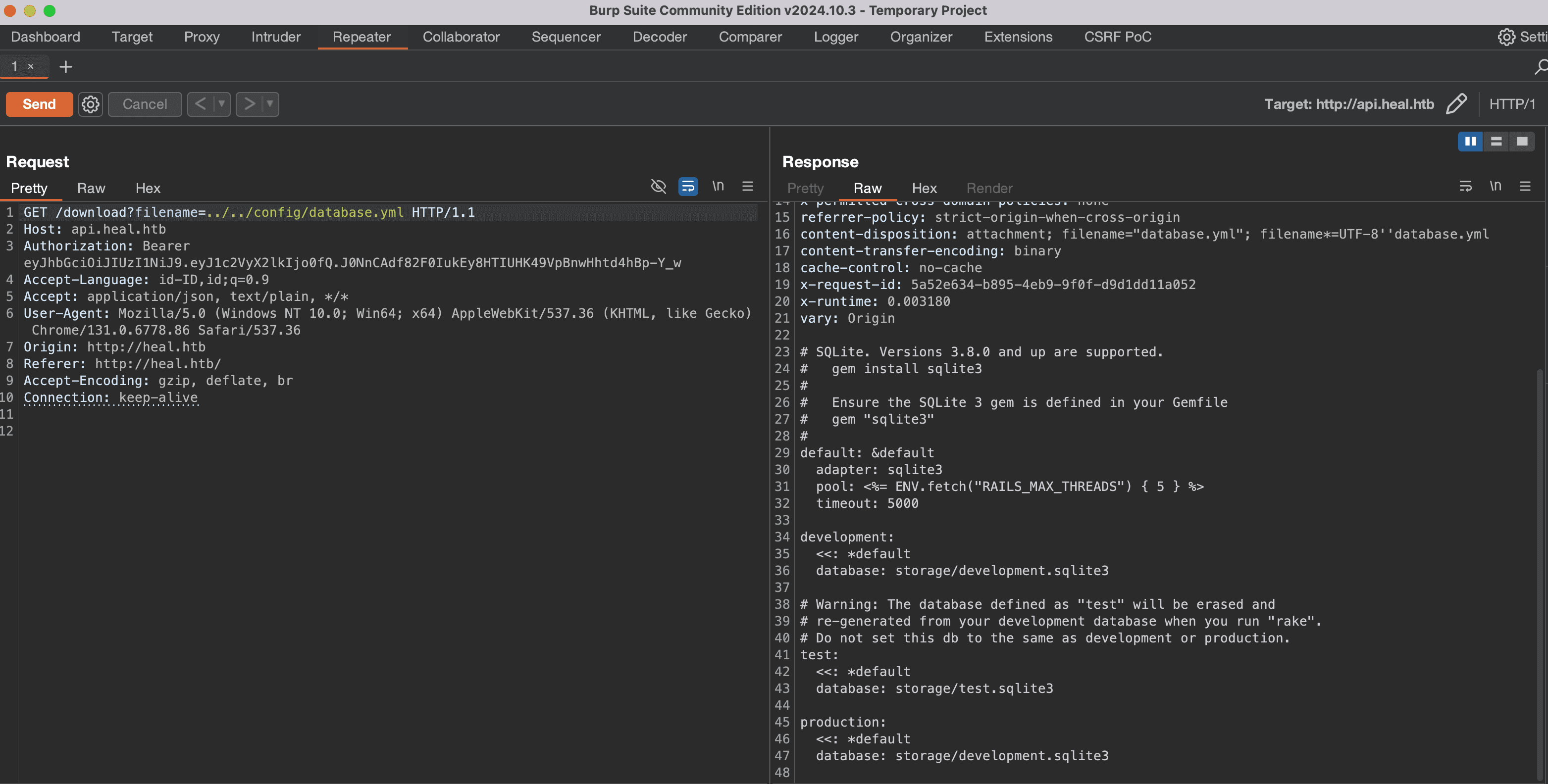Toggle the Response \n newline display button
This screenshot has width=1548, height=784.
click(1495, 187)
